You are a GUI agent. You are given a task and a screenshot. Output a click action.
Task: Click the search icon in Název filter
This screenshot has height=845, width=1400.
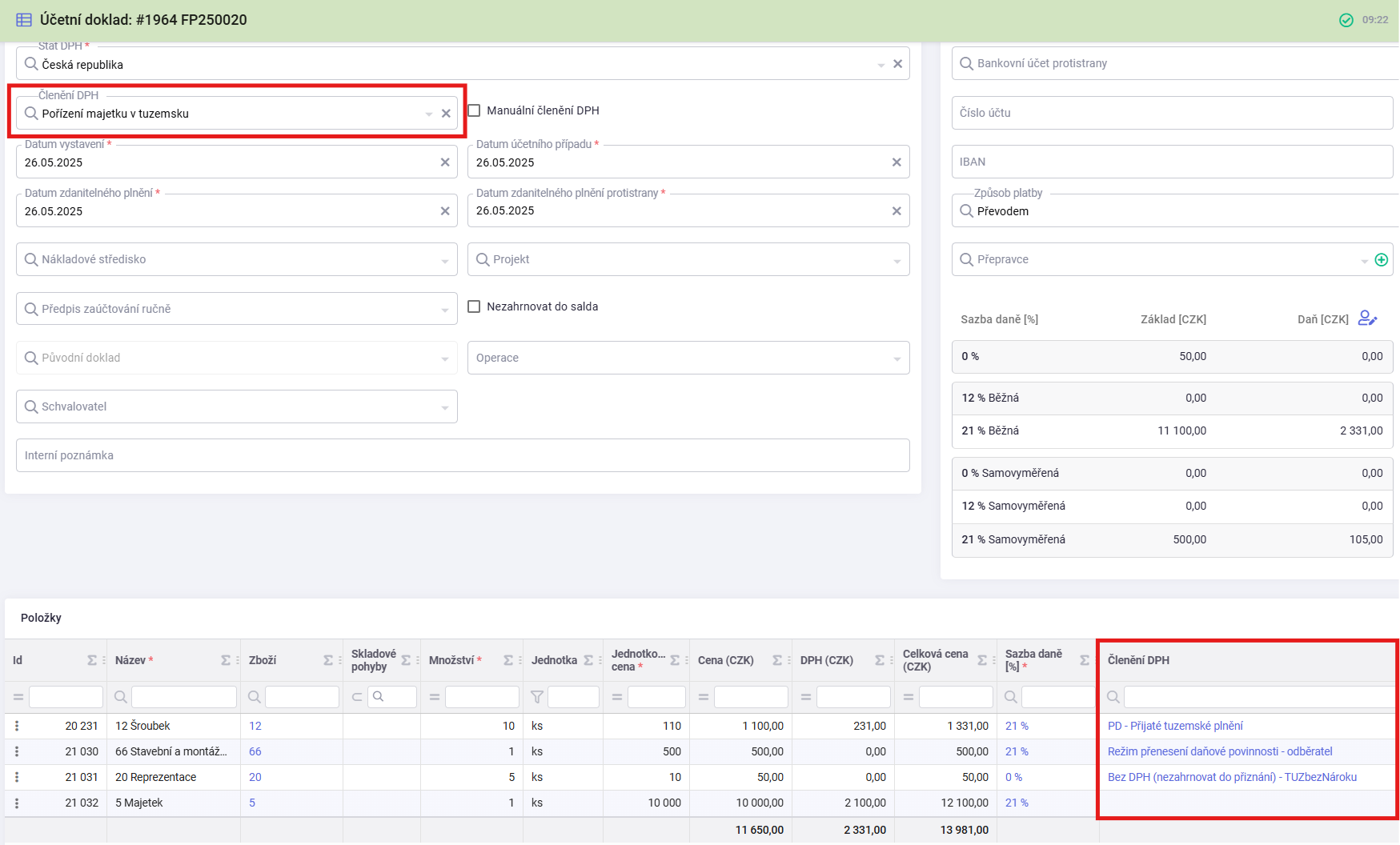[x=120, y=697]
